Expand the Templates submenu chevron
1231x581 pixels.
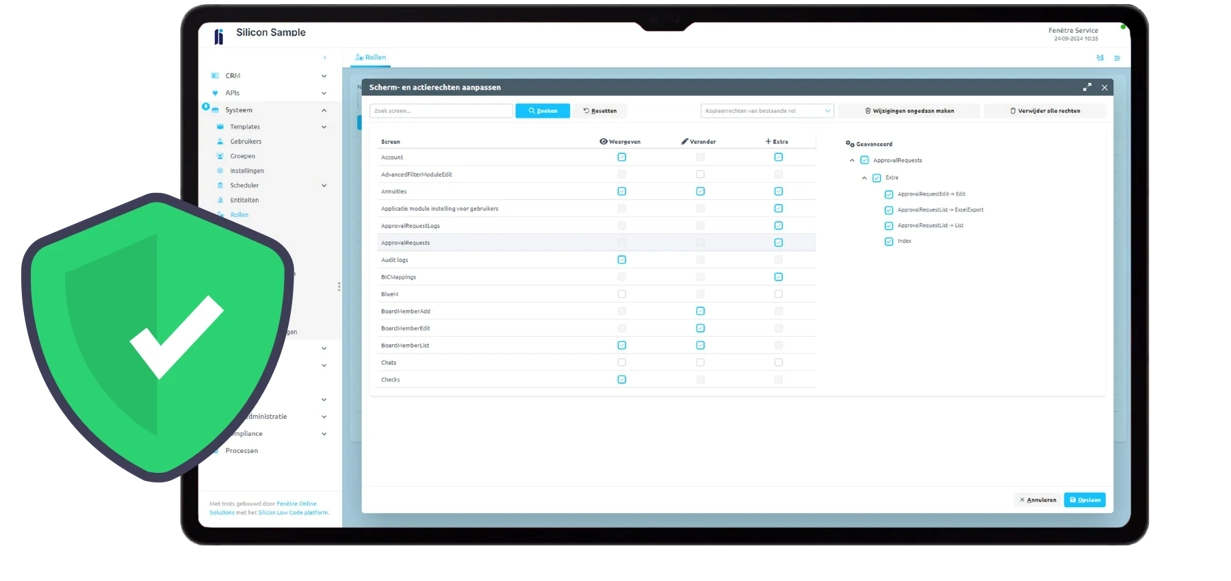(x=324, y=127)
